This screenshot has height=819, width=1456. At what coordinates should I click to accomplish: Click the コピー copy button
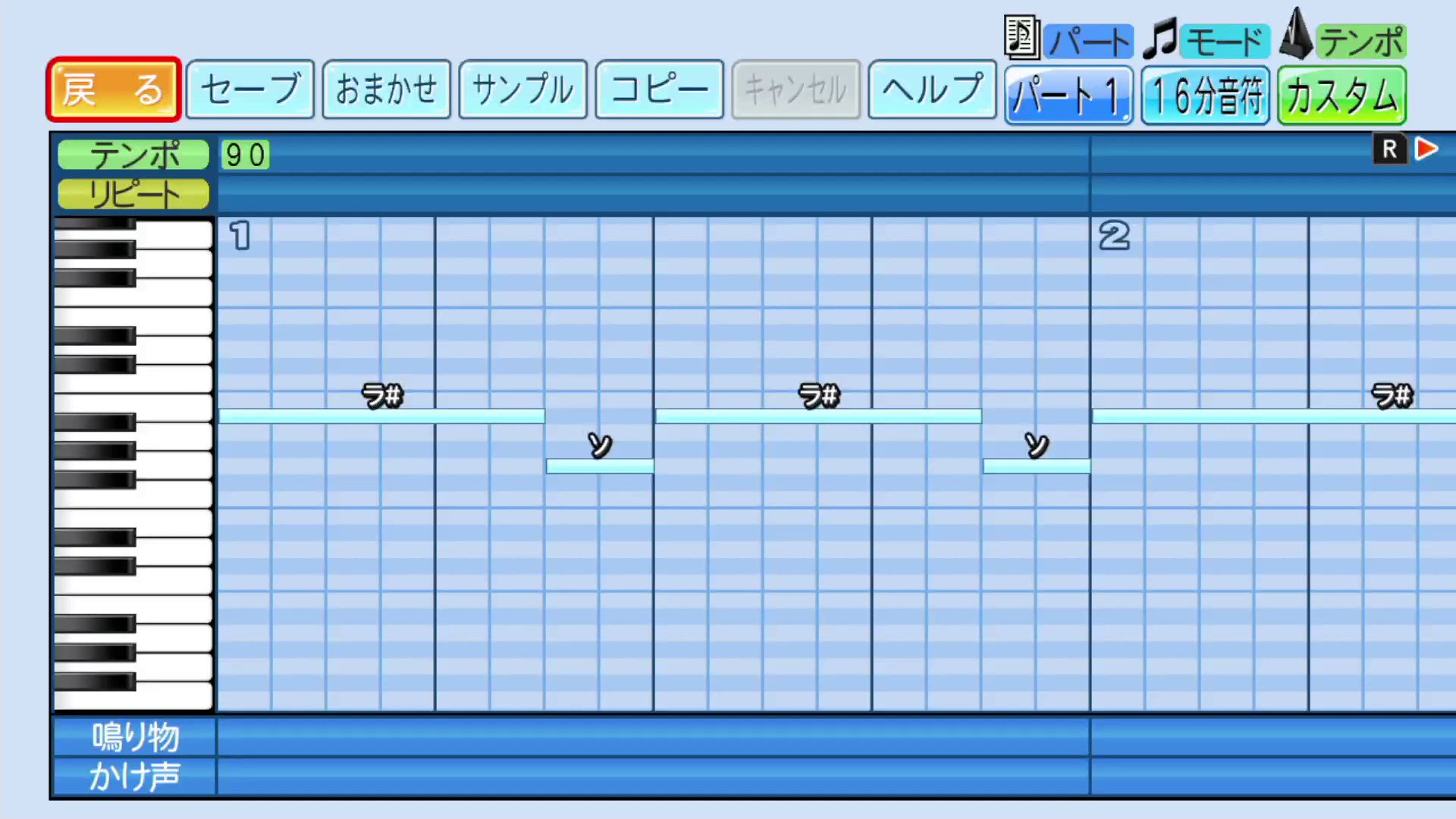(x=660, y=89)
